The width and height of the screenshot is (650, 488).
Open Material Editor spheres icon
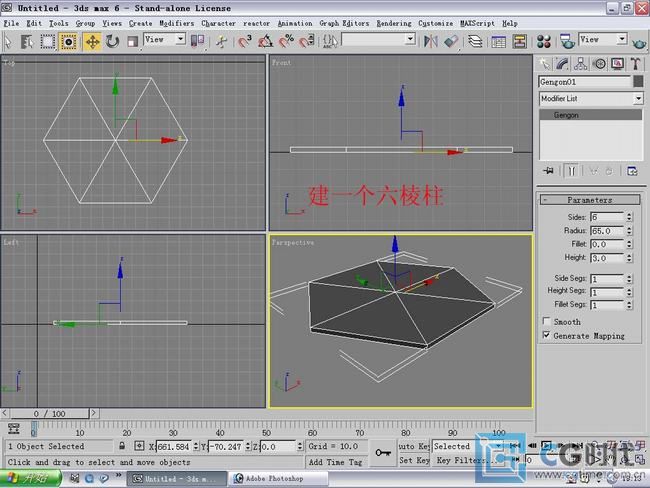[543, 41]
